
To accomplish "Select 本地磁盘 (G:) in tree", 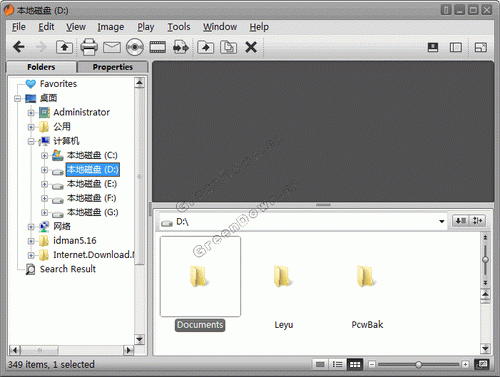I will pos(92,213).
